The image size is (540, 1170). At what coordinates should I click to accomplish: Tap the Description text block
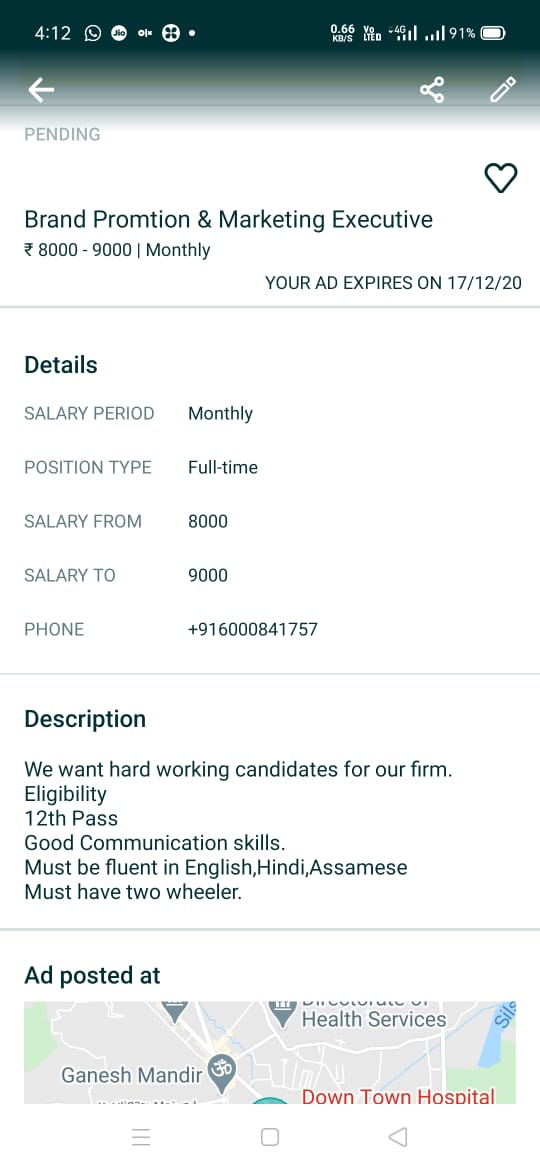point(239,830)
